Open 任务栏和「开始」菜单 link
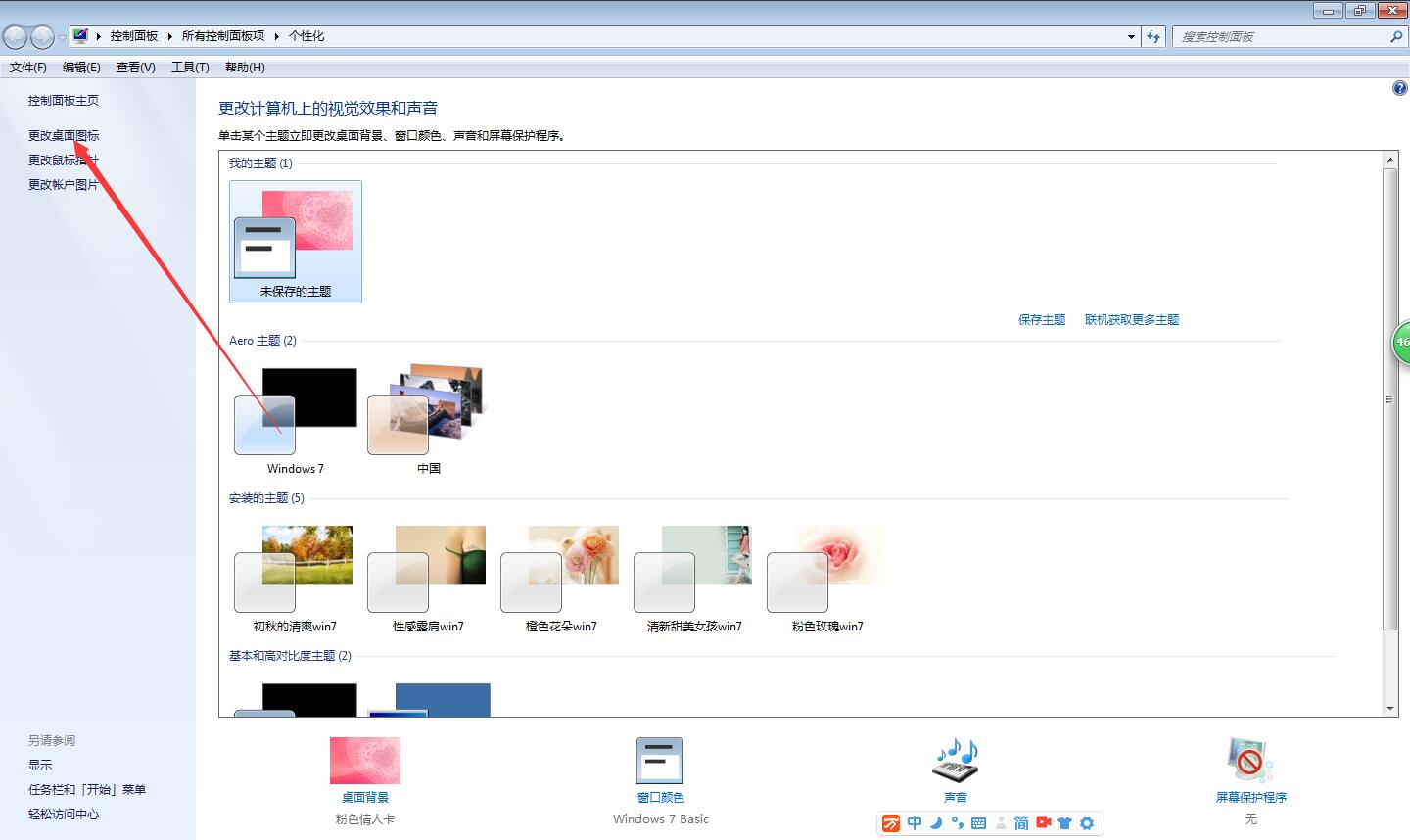 coord(87,790)
